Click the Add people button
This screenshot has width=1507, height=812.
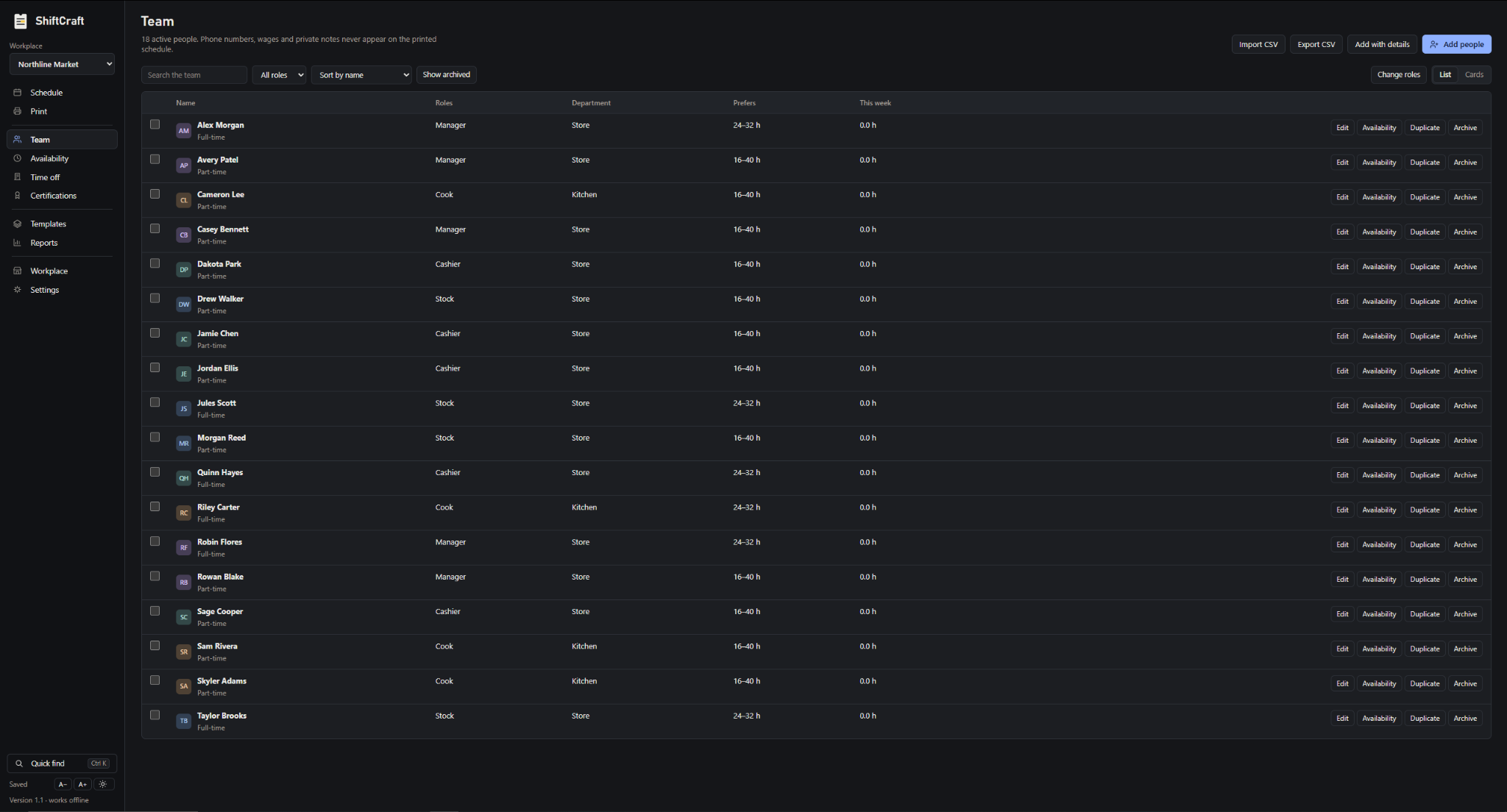pyautogui.click(x=1456, y=44)
